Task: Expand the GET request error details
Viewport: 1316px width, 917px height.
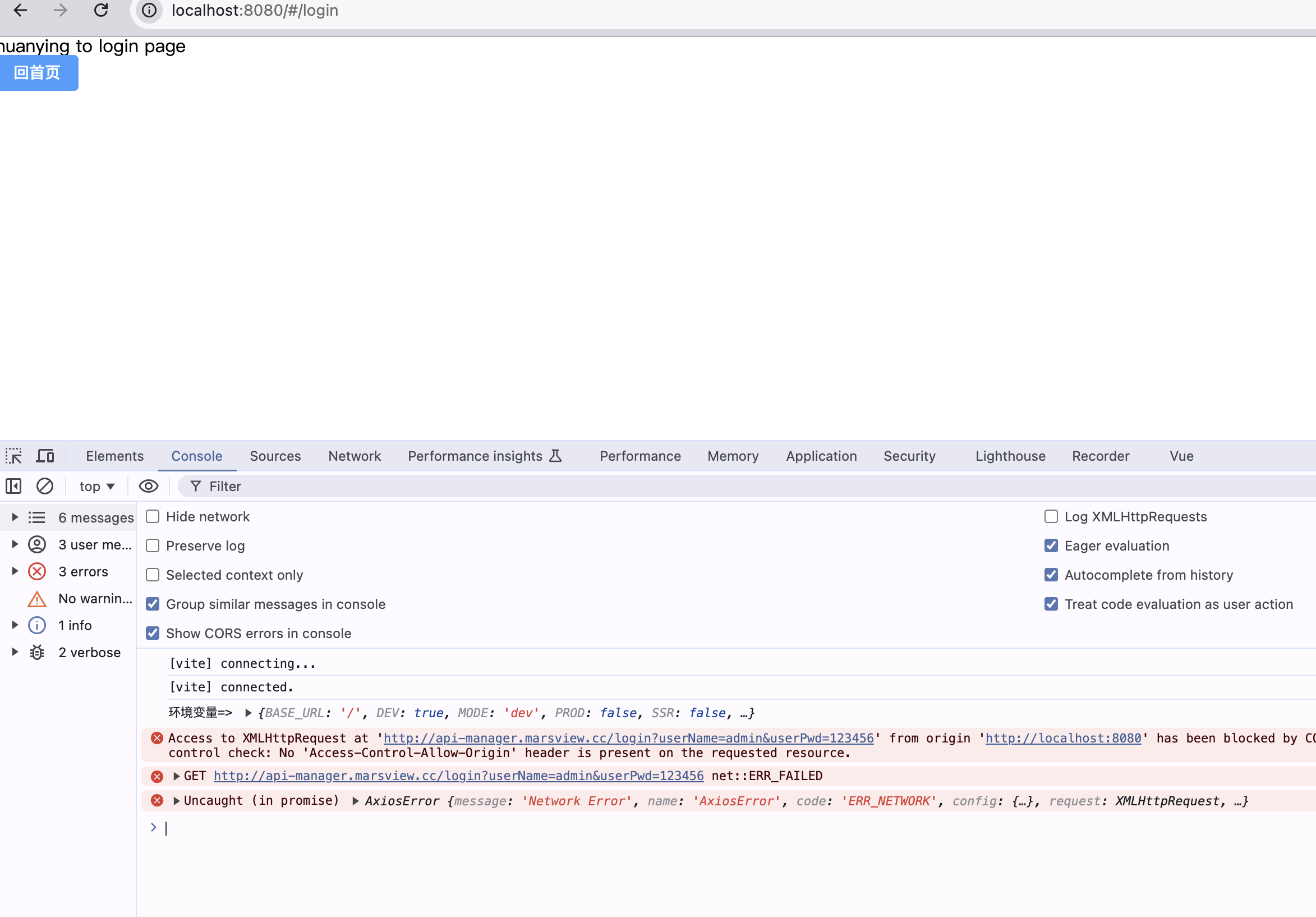Action: tap(177, 777)
